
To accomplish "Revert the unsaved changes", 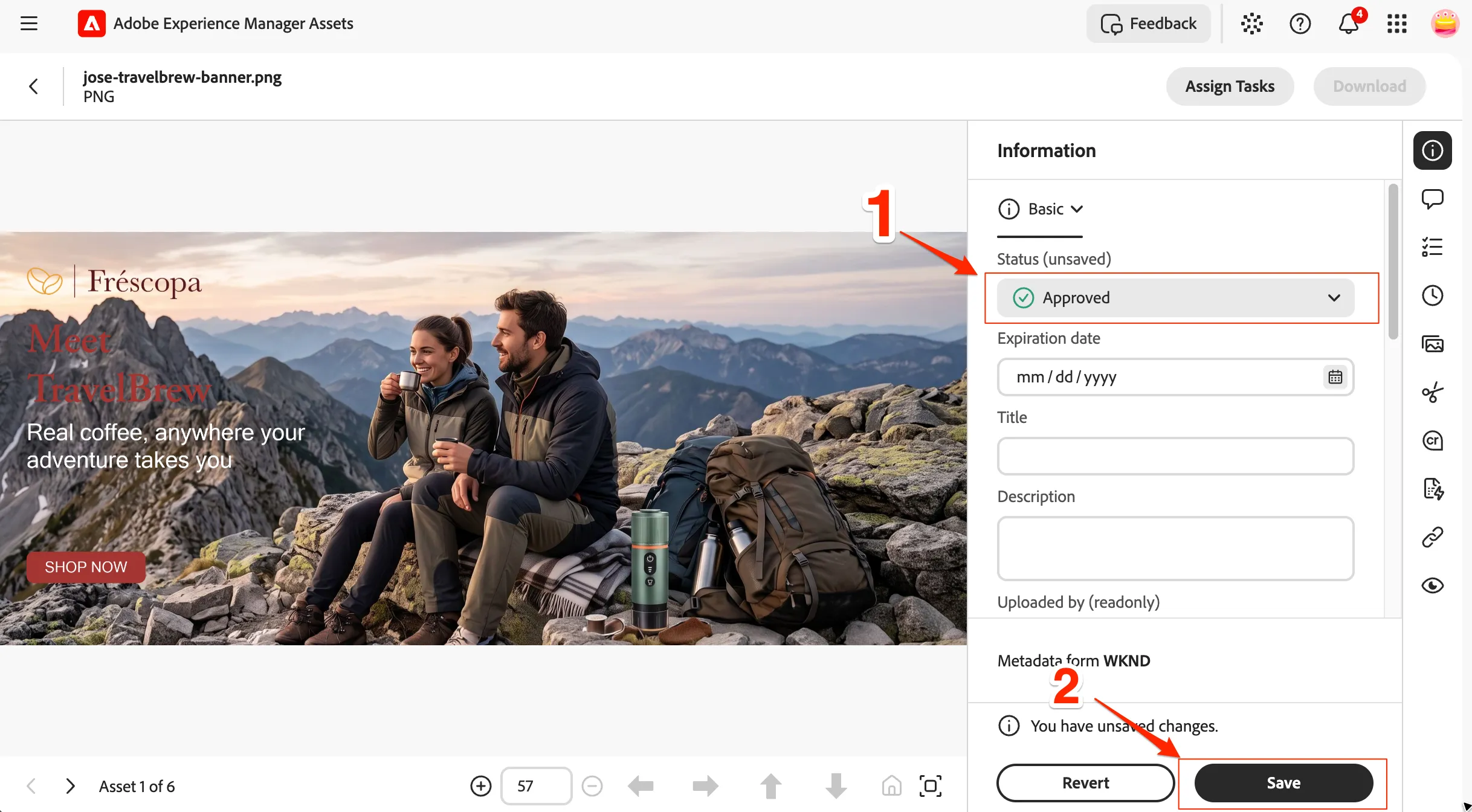I will (1085, 783).
